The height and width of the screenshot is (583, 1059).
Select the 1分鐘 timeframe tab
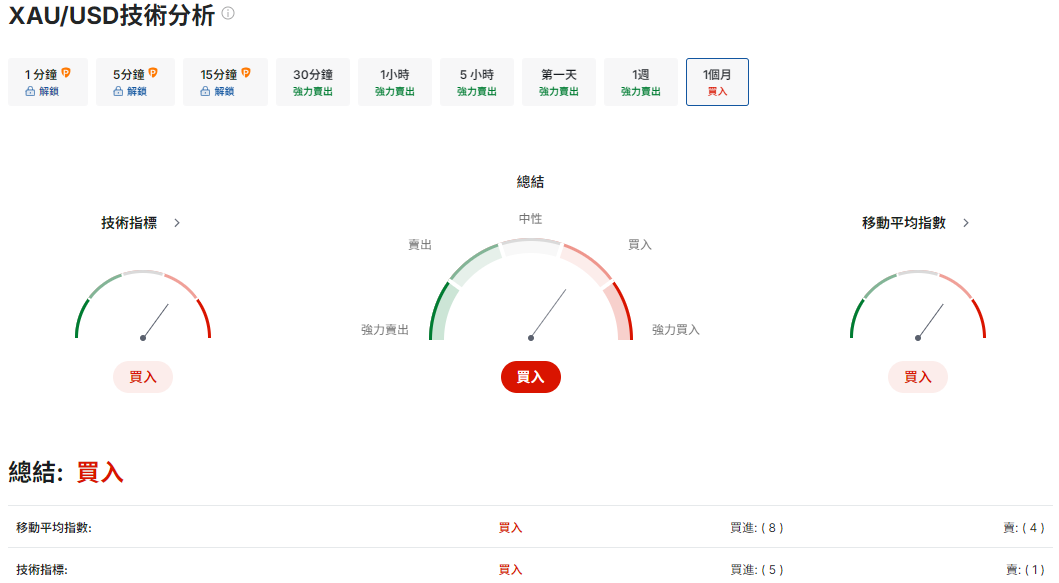tap(48, 82)
